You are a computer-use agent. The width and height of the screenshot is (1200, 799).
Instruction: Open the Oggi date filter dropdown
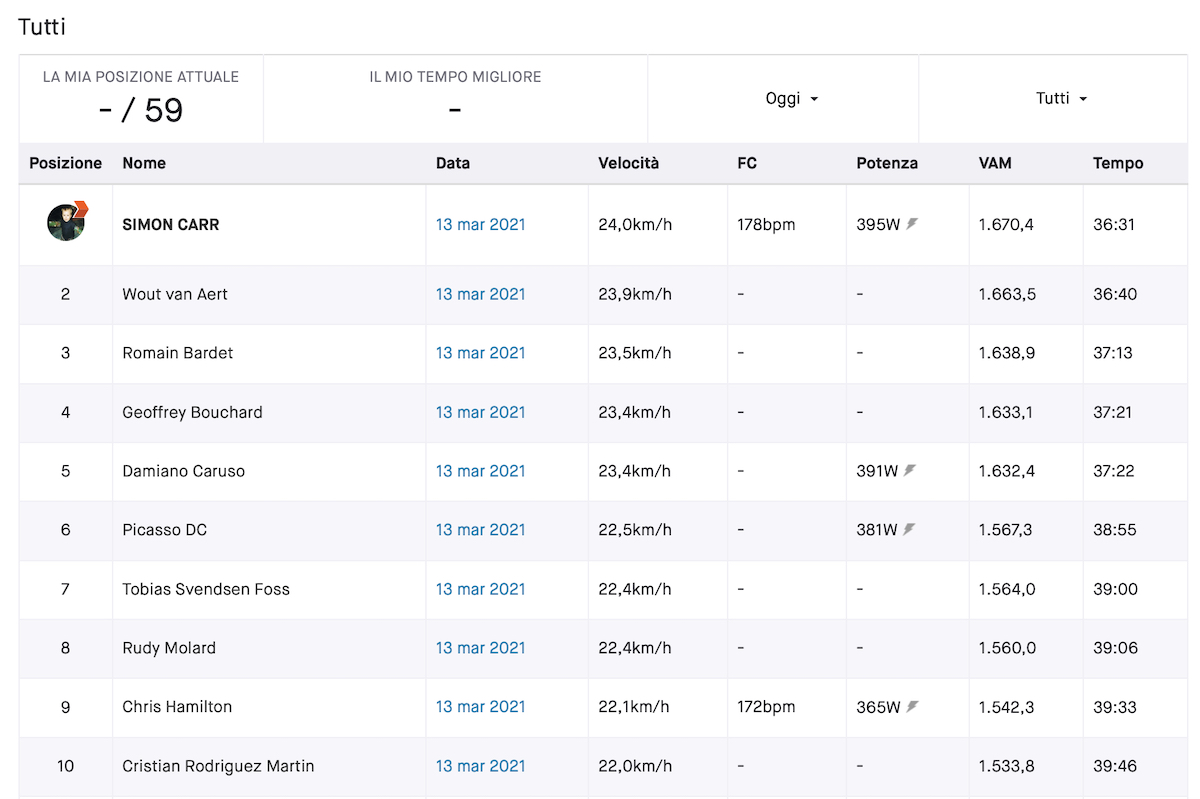(791, 99)
